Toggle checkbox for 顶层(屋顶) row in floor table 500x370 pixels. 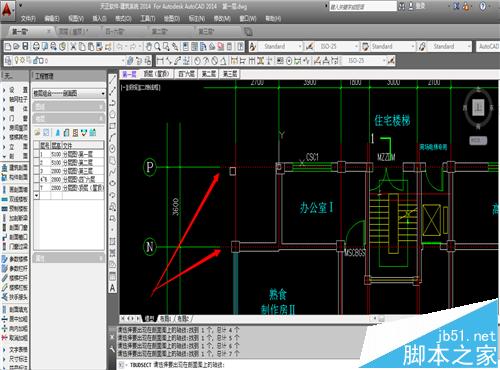(x=36, y=188)
